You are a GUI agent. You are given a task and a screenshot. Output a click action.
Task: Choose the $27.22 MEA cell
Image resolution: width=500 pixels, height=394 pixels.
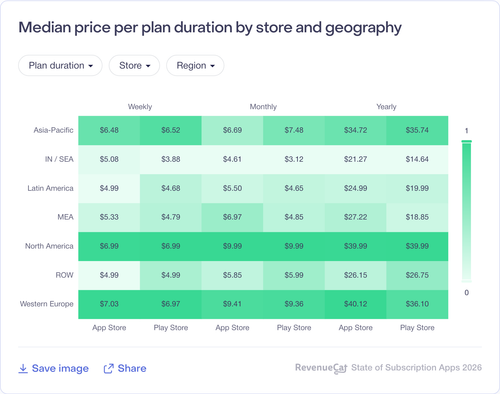click(x=356, y=217)
